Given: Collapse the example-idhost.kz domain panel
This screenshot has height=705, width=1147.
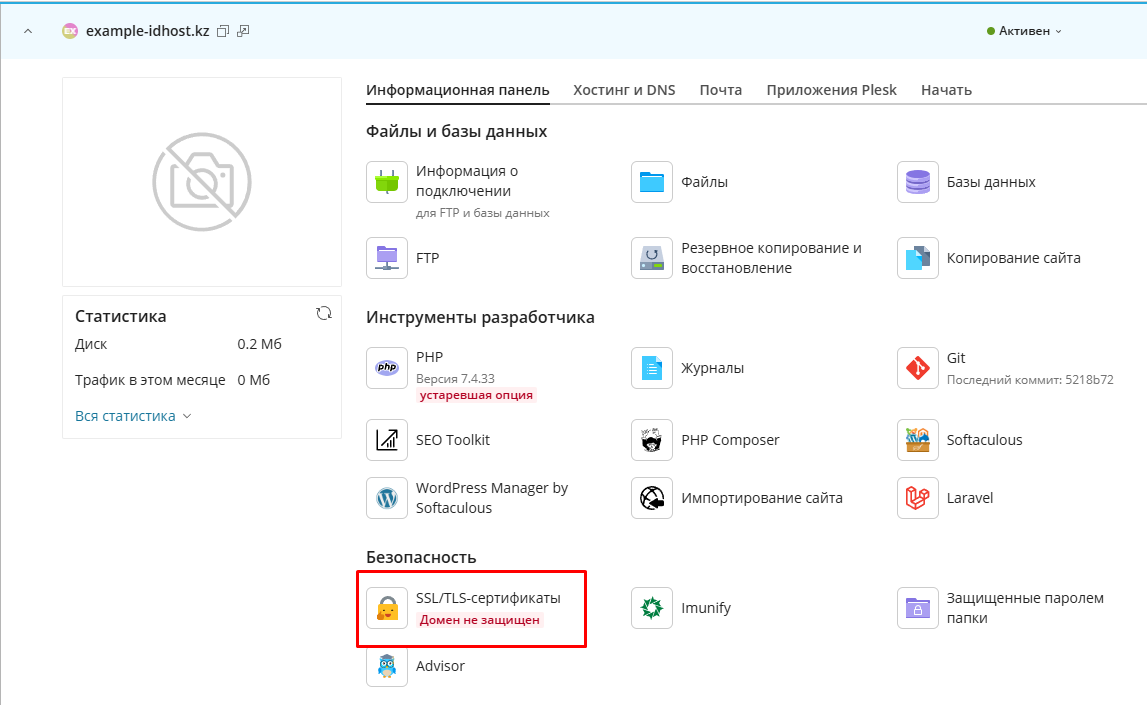Looking at the screenshot, I should click(28, 31).
